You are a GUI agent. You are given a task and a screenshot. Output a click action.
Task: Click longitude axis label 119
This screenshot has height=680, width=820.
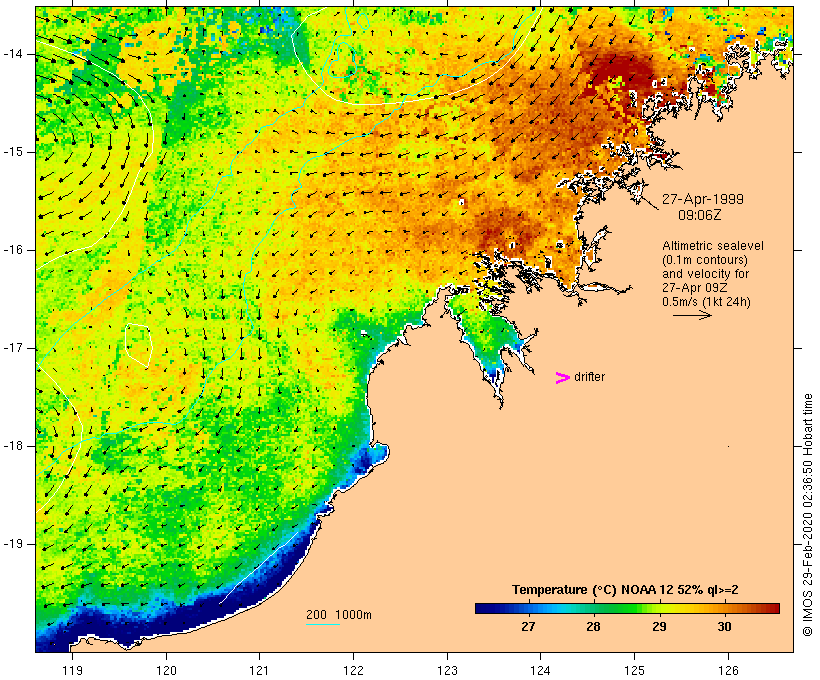click(72, 670)
